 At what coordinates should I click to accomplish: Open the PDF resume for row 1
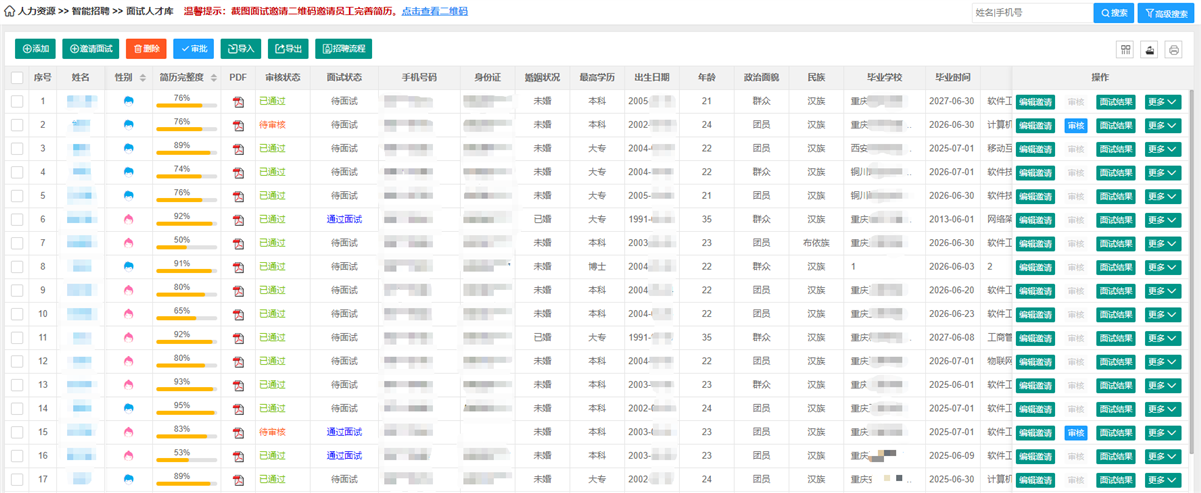coord(238,102)
